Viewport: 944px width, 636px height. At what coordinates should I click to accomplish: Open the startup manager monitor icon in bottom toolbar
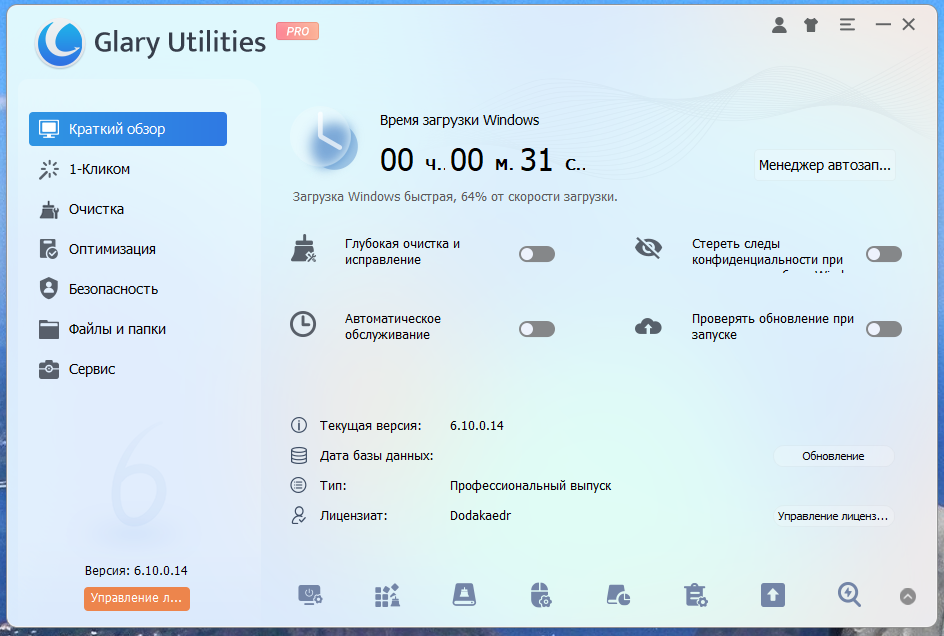[310, 595]
